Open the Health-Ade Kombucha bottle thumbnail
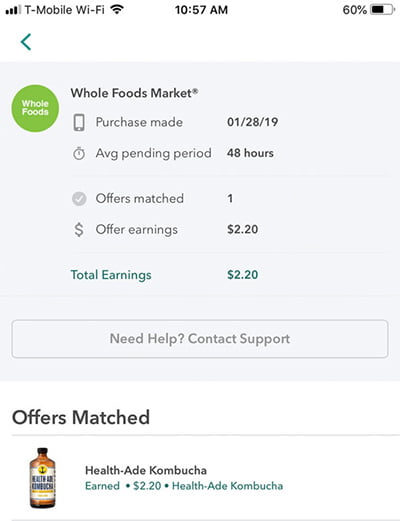The width and height of the screenshot is (400, 521). pos(42,478)
